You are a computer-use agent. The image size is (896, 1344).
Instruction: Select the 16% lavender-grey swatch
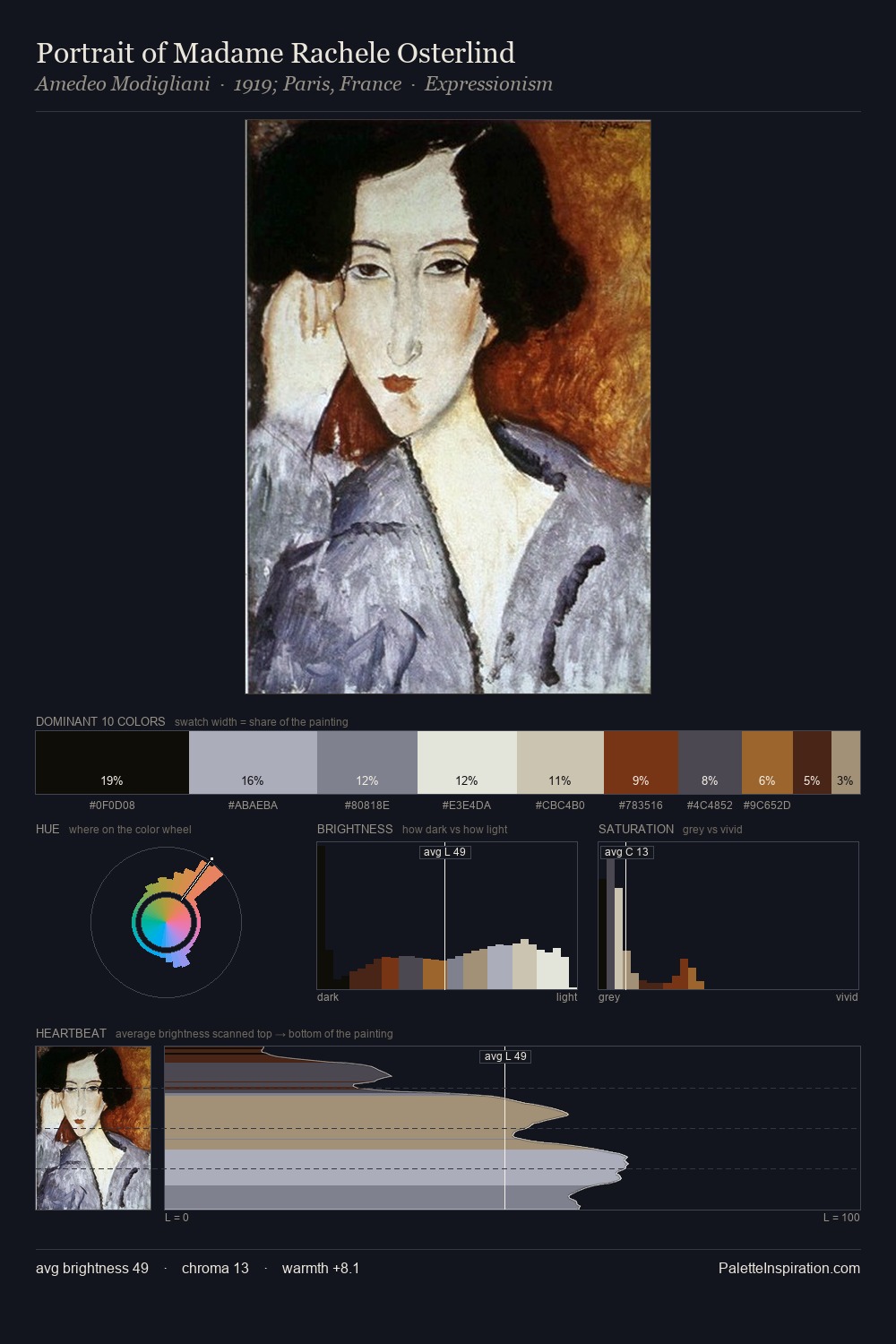tap(253, 762)
